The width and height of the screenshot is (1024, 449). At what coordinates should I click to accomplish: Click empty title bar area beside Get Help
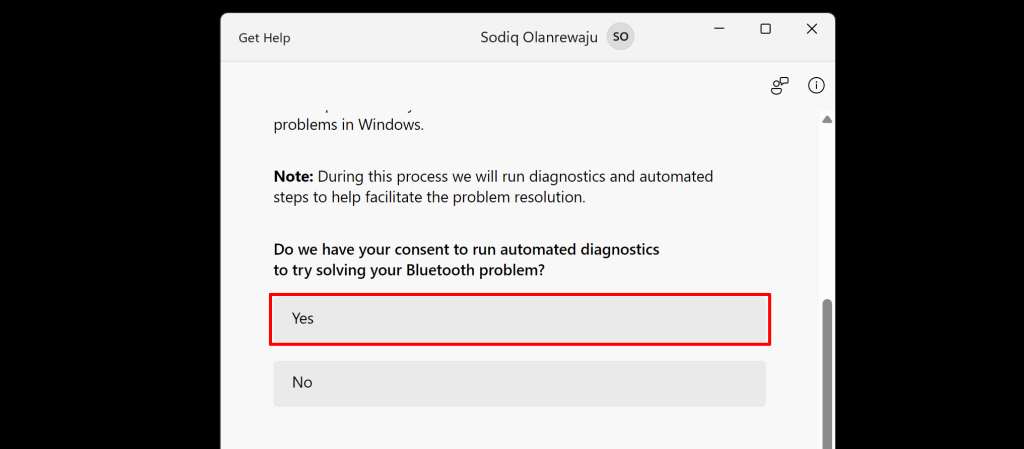(380, 37)
